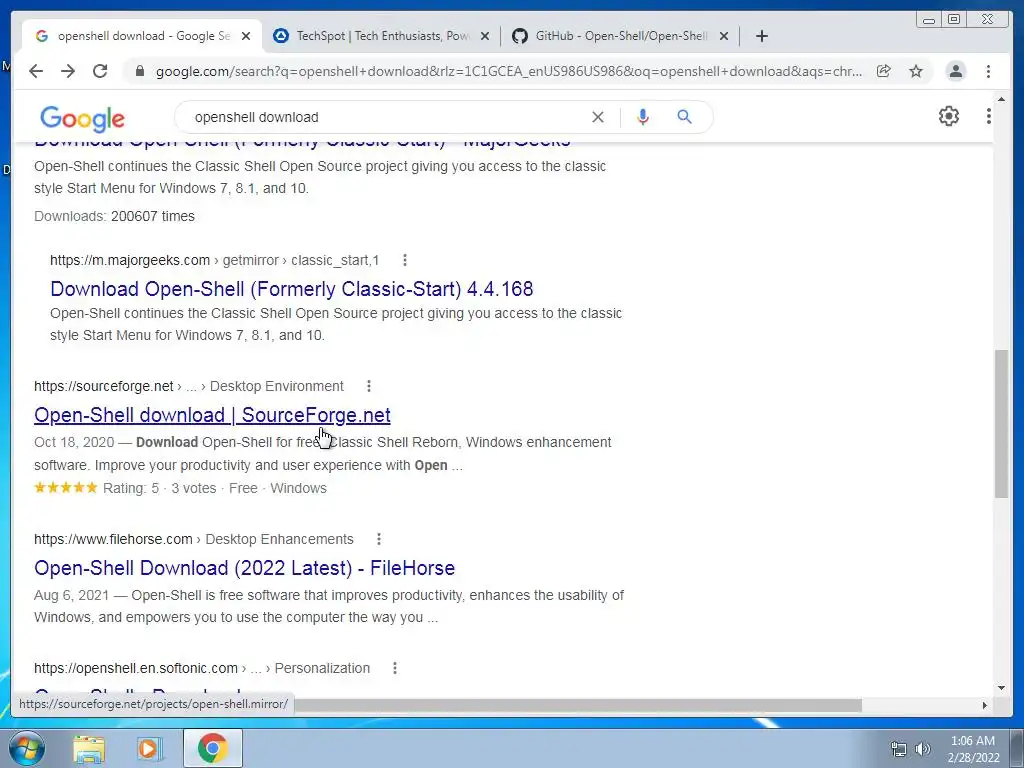Screen dimensions: 1024x768
Task: Select the openshell download Google tab
Action: click(142, 36)
